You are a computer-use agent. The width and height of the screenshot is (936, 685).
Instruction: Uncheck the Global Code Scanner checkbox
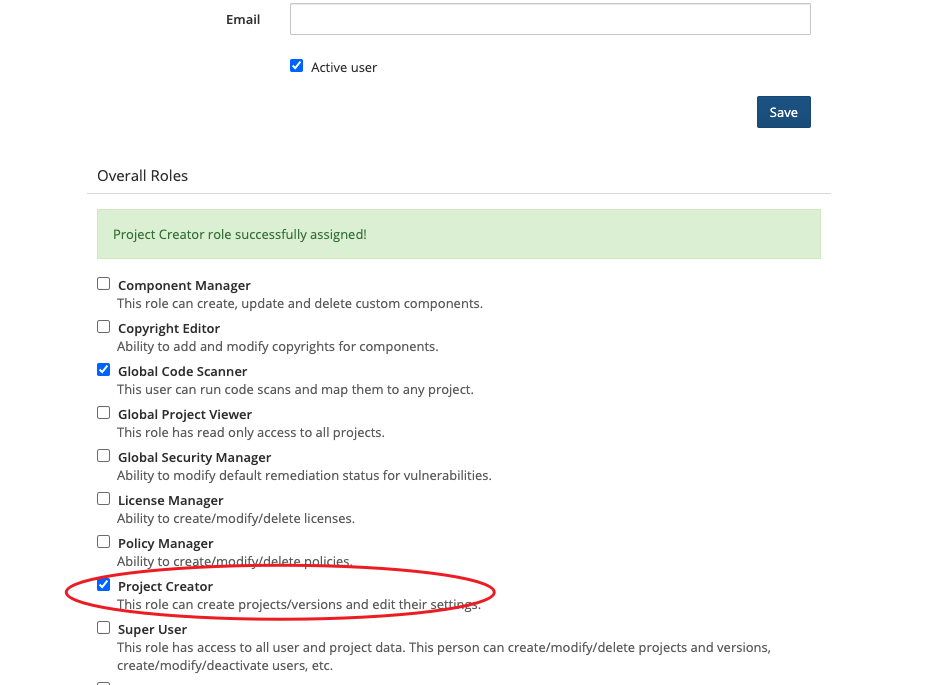[103, 370]
